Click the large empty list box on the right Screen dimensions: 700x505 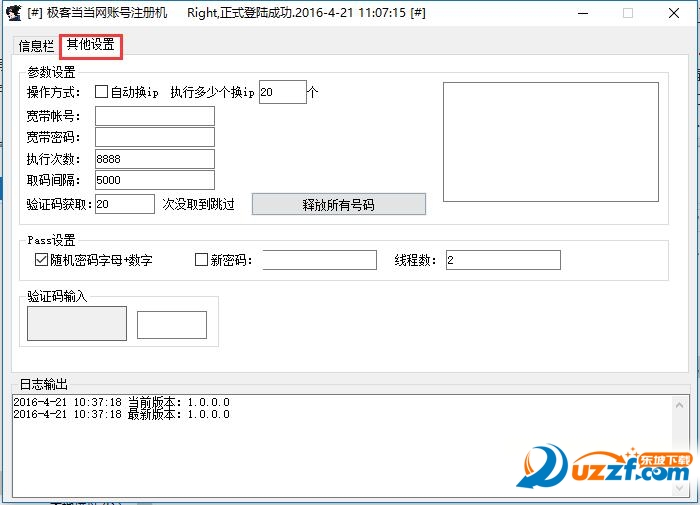coord(550,142)
